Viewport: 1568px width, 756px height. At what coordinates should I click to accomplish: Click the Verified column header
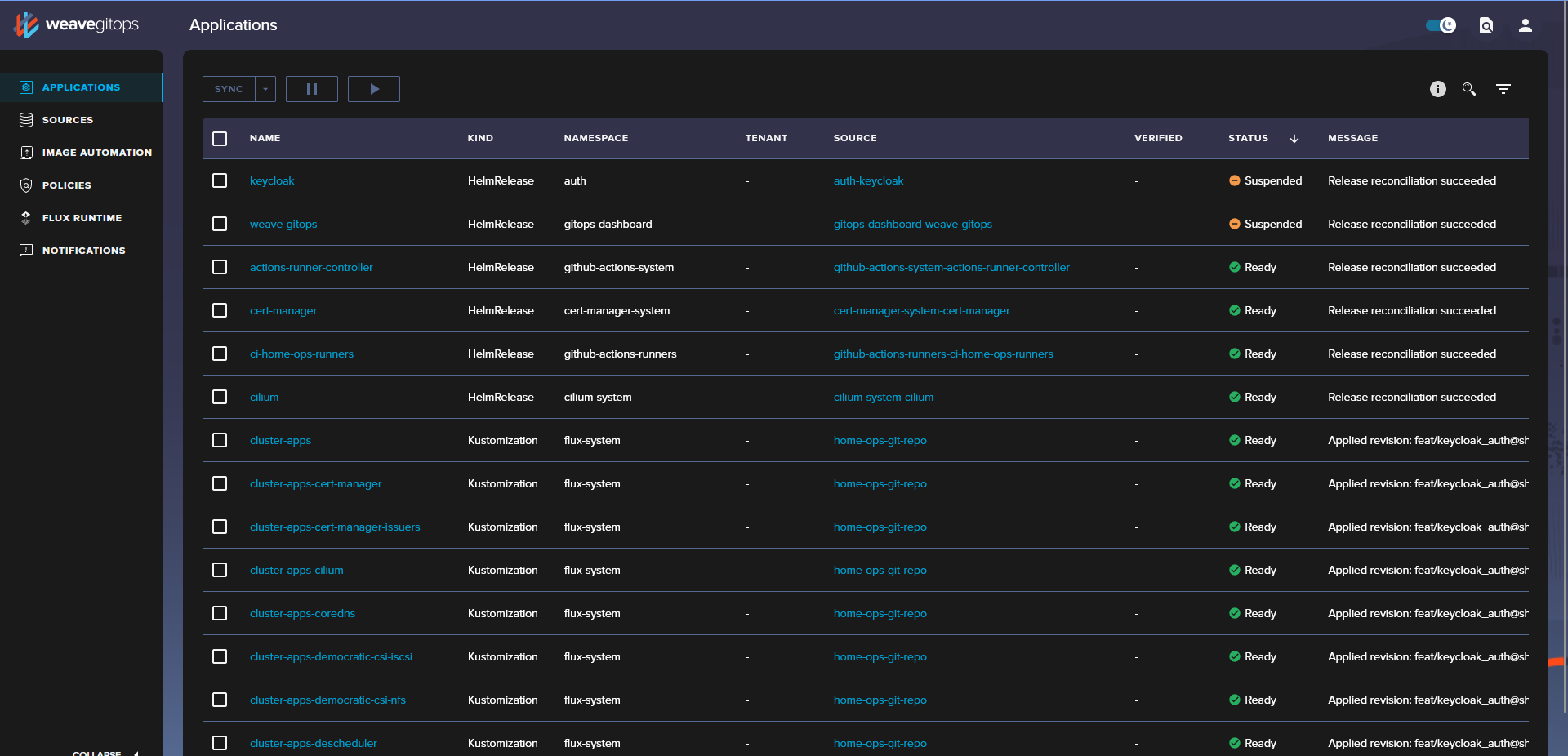(x=1158, y=138)
